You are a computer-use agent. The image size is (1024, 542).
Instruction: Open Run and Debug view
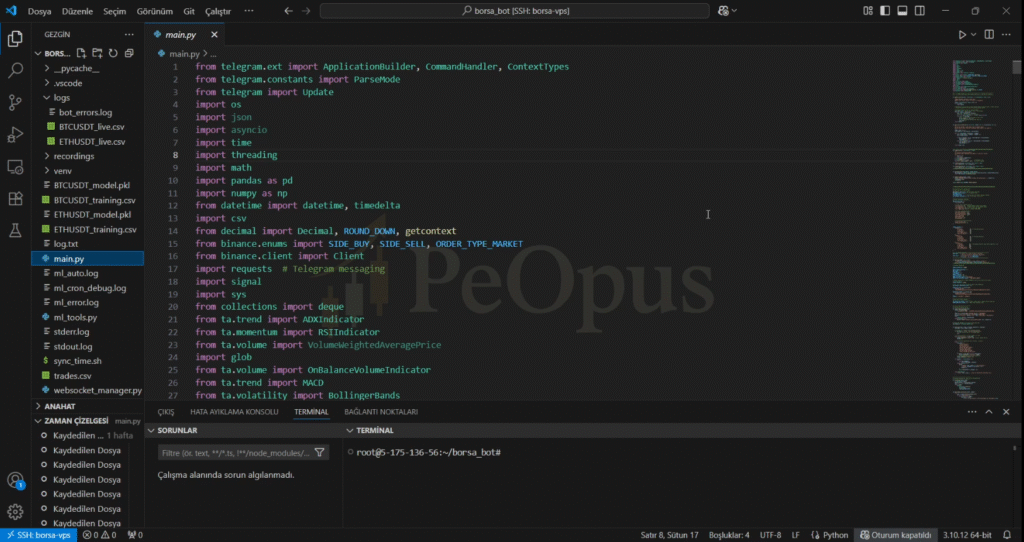15,135
